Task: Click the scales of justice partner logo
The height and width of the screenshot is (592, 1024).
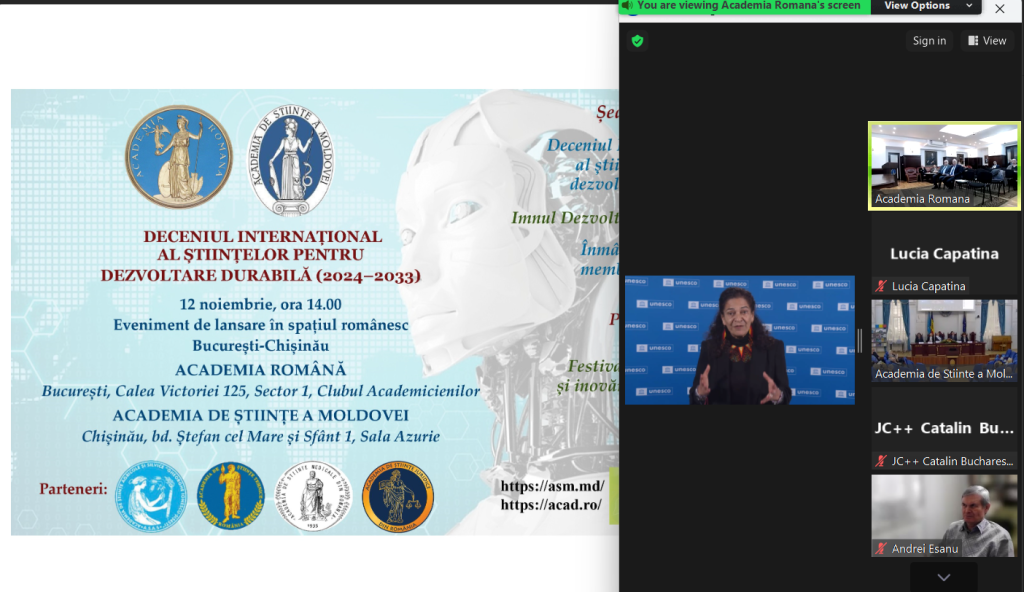Action: point(397,497)
